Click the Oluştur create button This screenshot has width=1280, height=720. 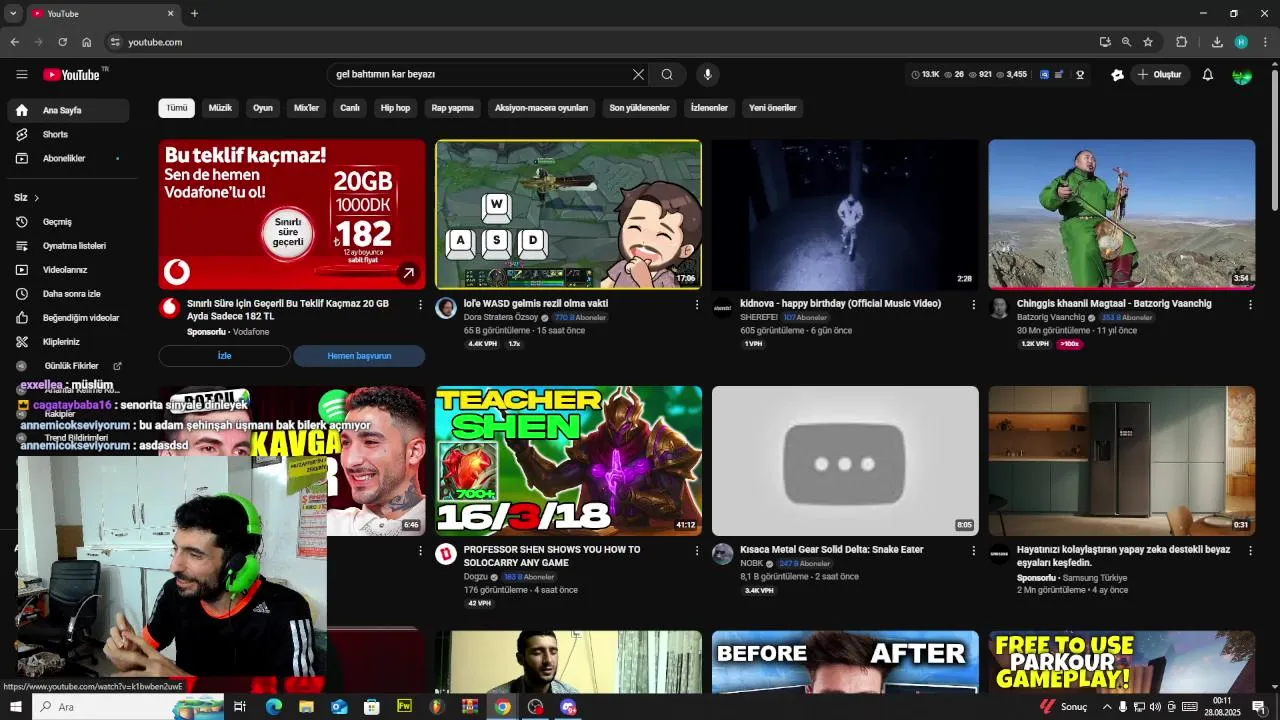pos(1160,75)
